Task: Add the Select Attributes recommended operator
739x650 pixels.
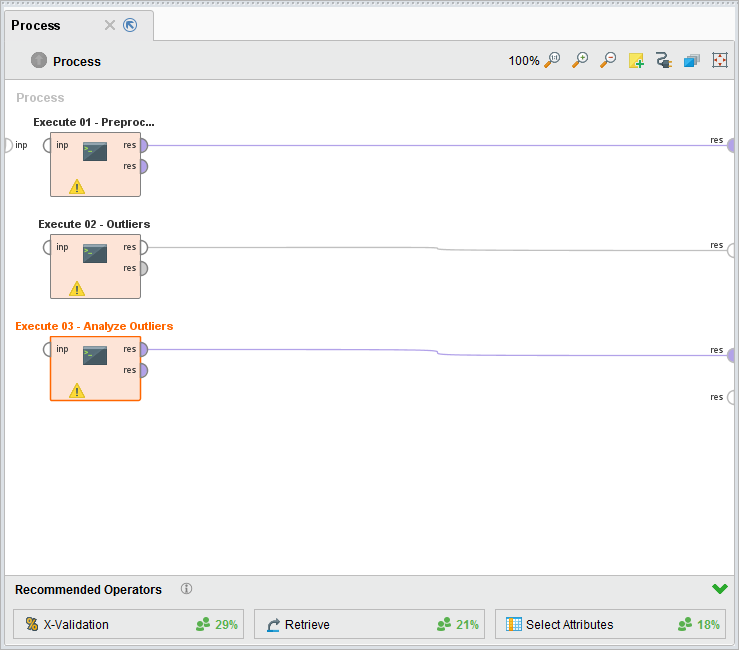Action: (x=610, y=625)
